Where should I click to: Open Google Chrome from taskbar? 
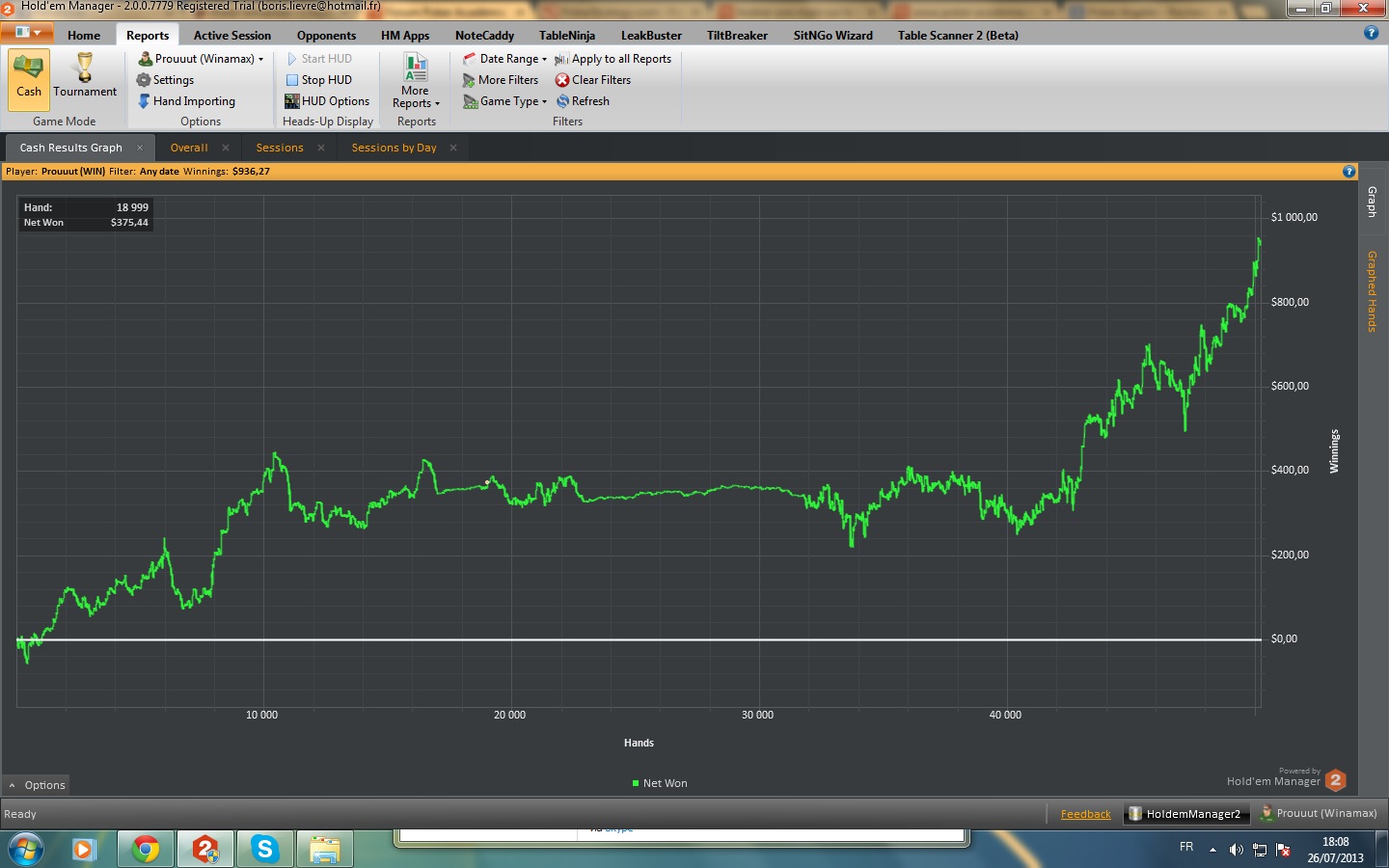tap(147, 850)
